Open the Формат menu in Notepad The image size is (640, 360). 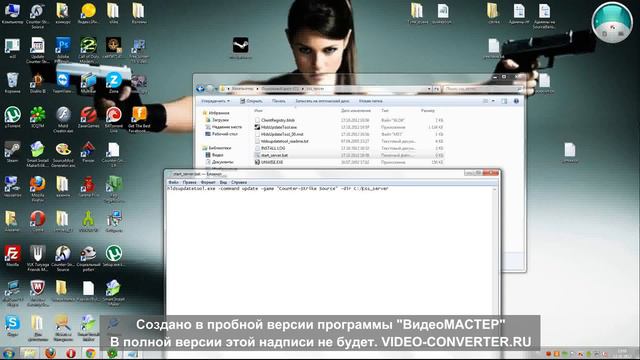click(x=208, y=182)
